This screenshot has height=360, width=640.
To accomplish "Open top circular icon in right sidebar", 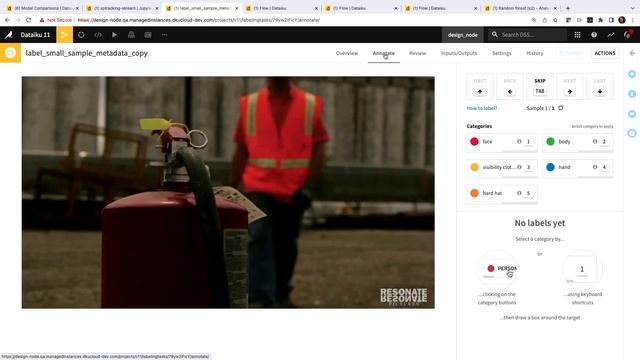I will pos(632,74).
